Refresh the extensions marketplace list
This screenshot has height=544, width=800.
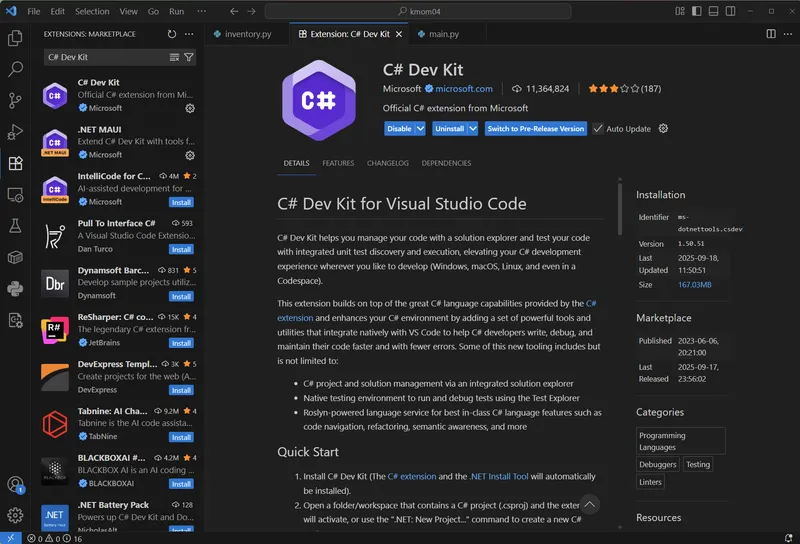coord(172,34)
